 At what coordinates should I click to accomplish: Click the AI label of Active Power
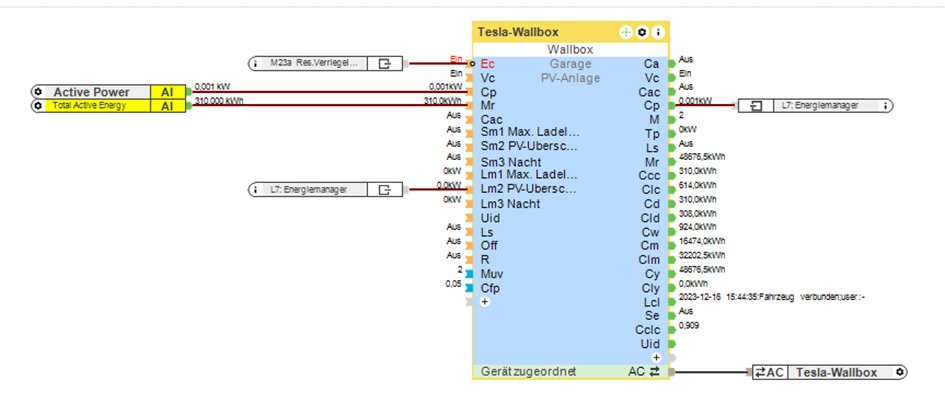pos(168,92)
